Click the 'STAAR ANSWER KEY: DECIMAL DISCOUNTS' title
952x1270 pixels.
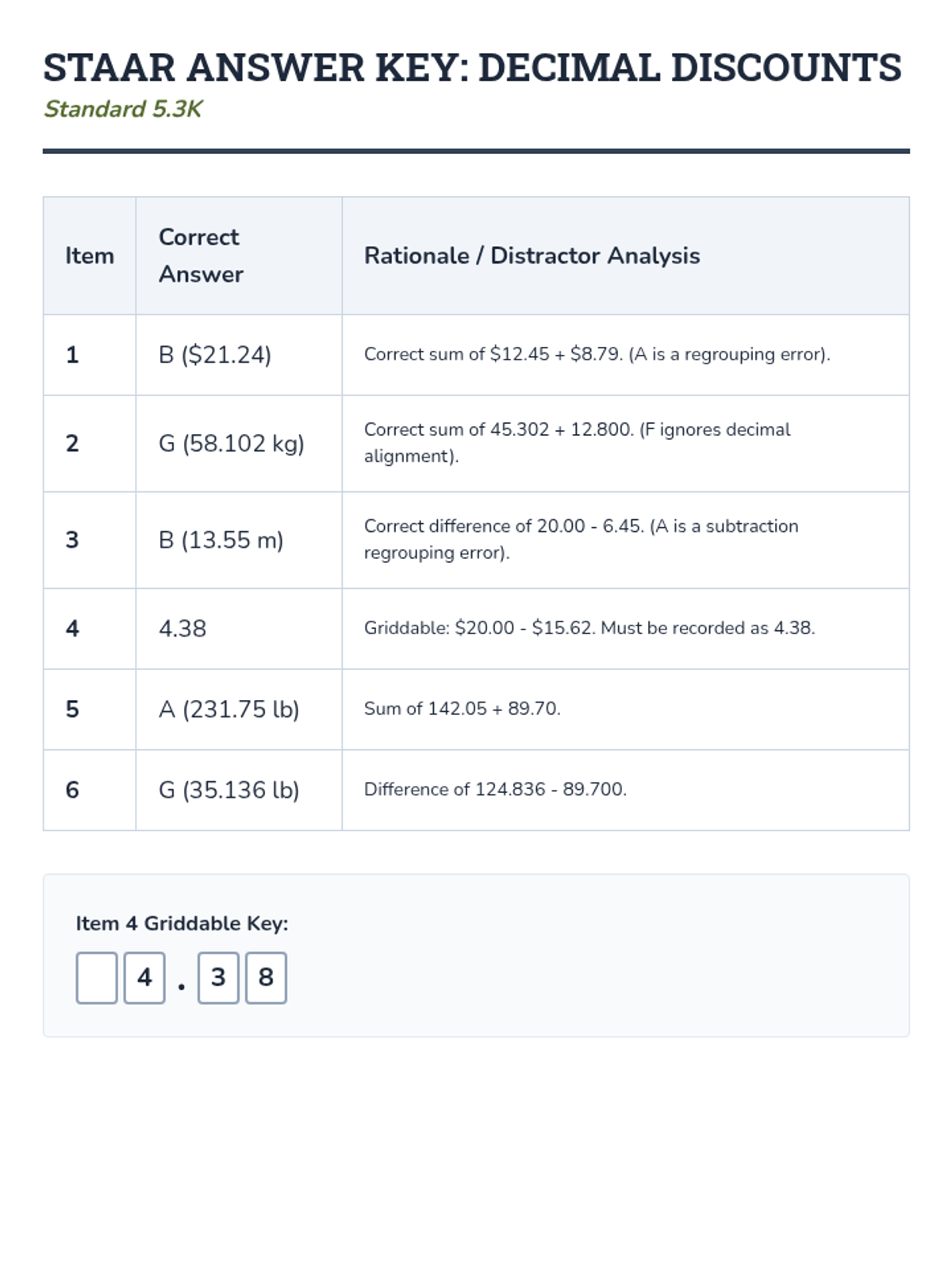472,67
